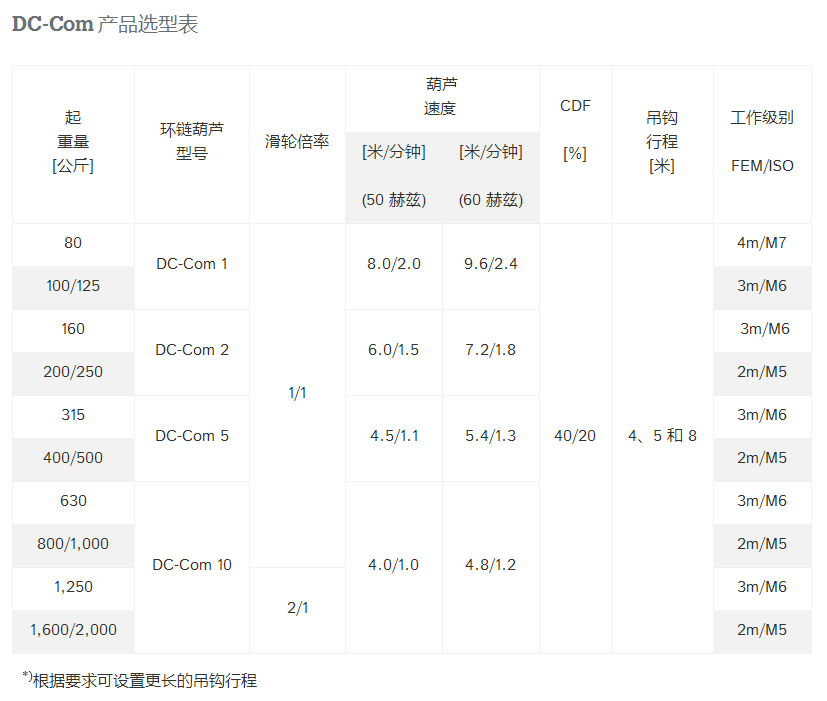Image resolution: width=827 pixels, height=701 pixels.
Task: Click speed value '9.6/2.4'
Action: click(491, 264)
